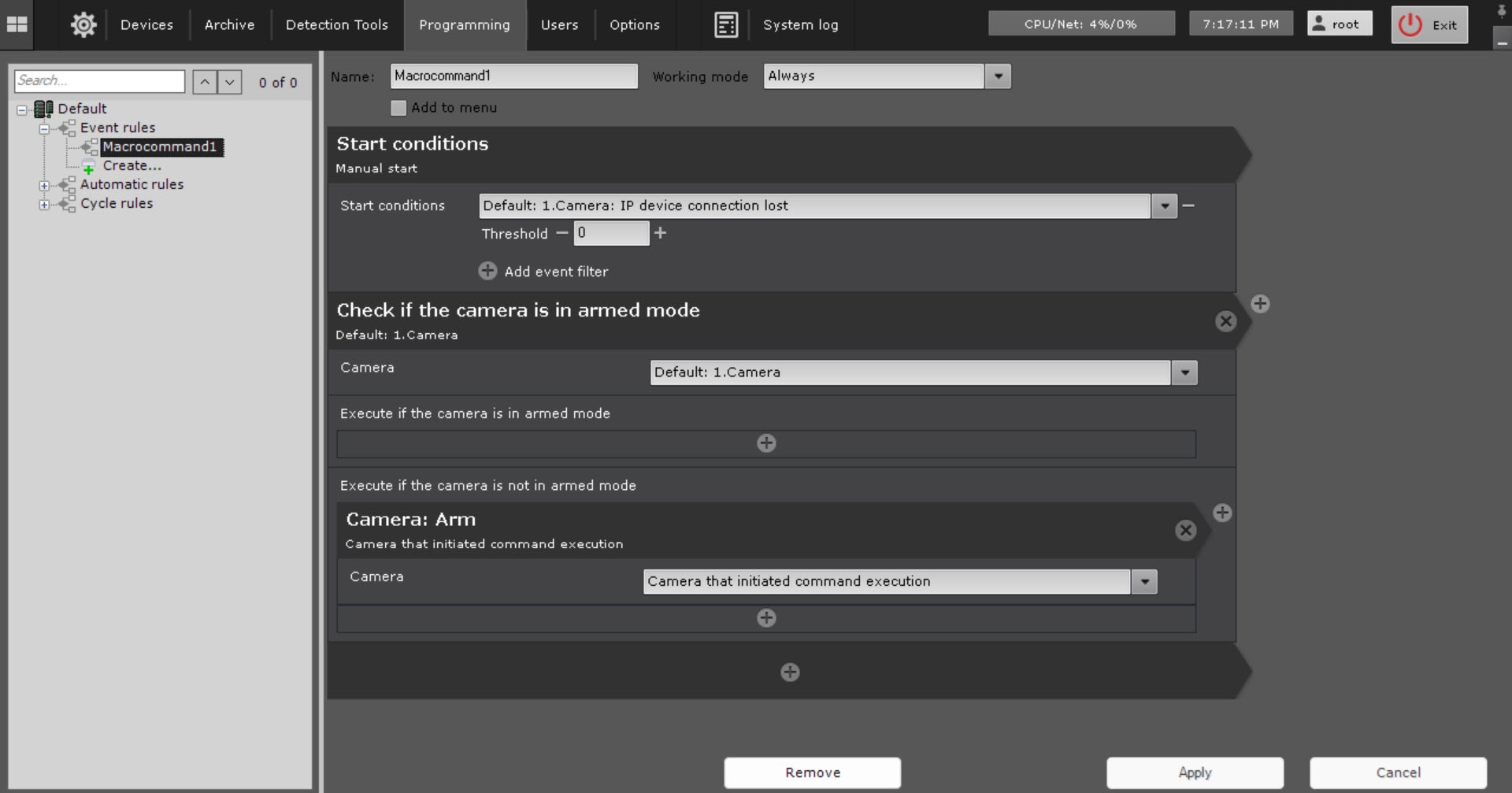Click the Macrocommand1 tree icon
This screenshot has width=1512, height=793.
(x=90, y=146)
